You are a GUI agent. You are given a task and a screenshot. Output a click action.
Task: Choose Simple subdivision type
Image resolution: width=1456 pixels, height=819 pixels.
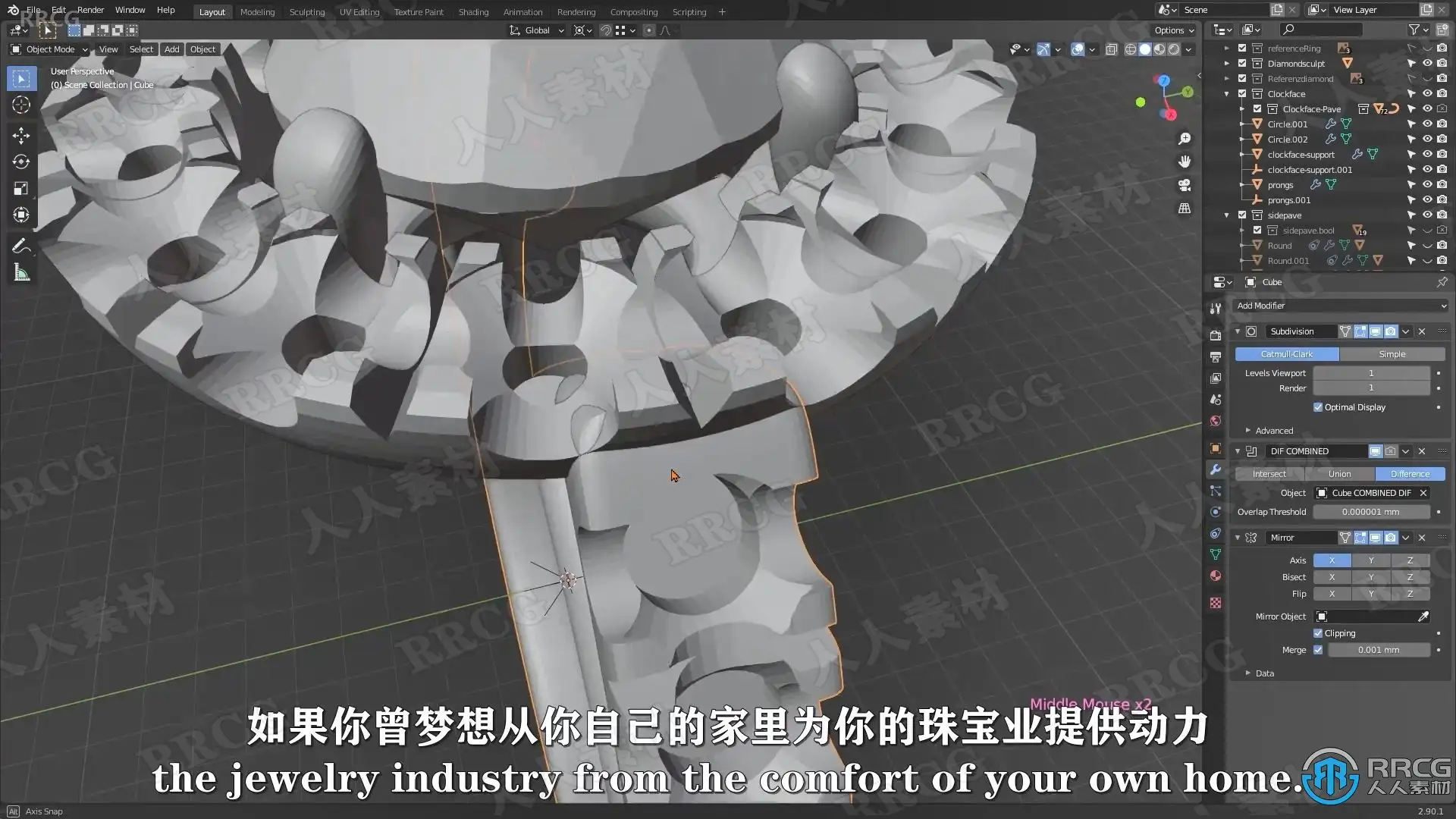pyautogui.click(x=1392, y=354)
